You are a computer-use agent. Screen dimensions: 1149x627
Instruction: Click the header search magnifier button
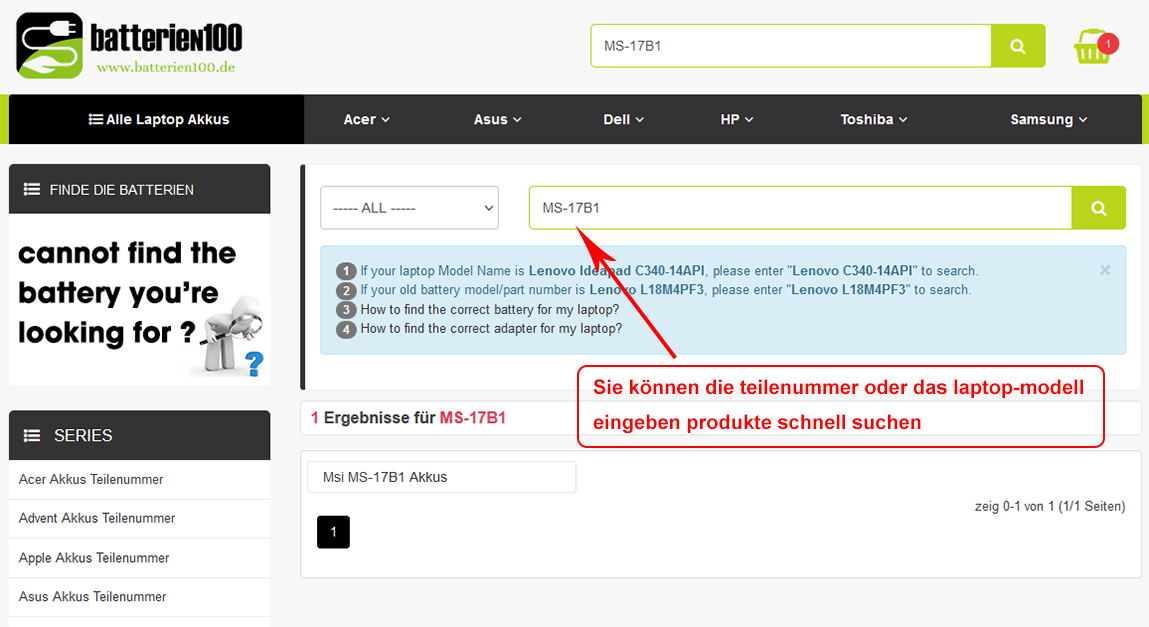click(x=1018, y=46)
